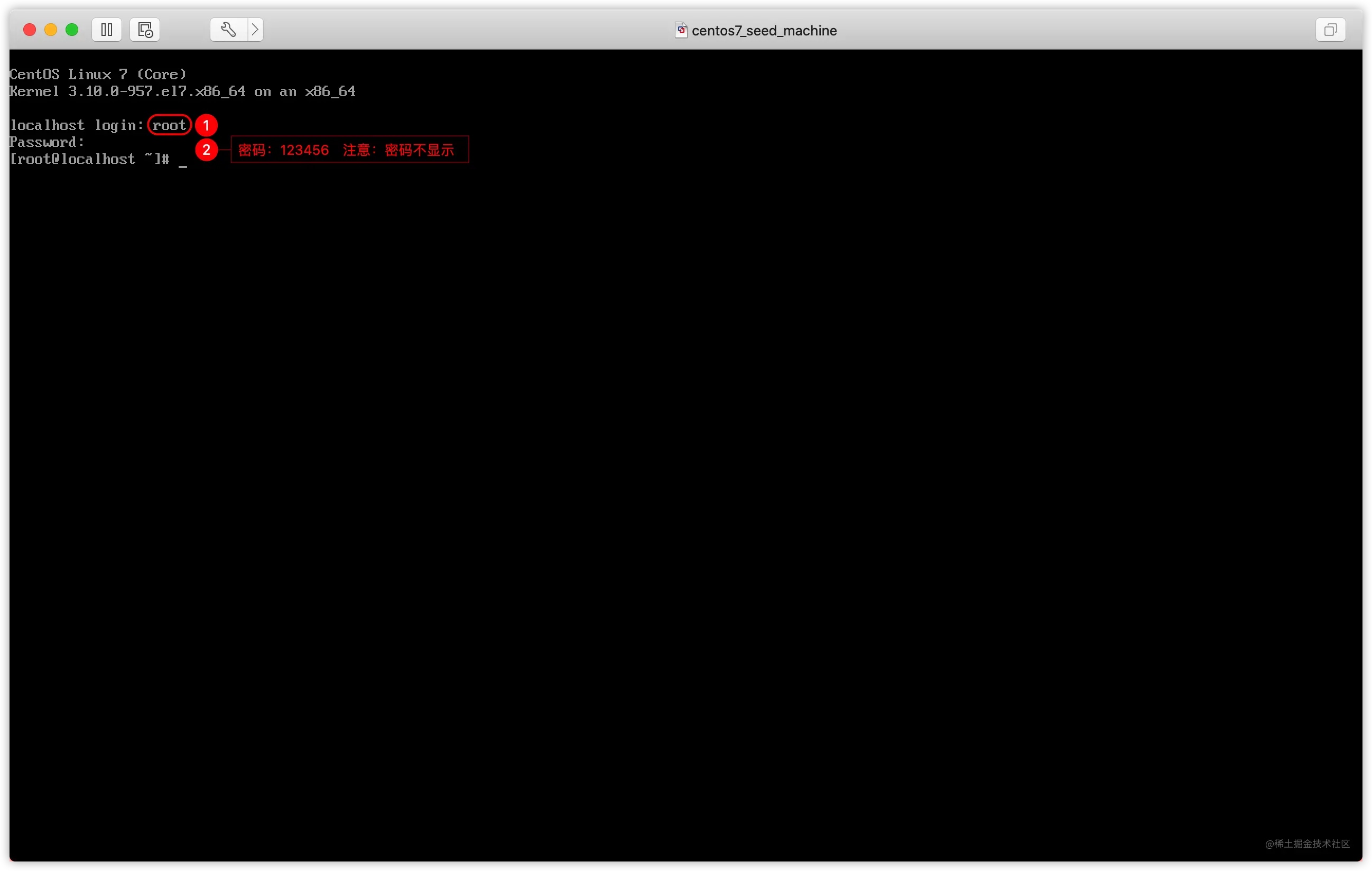This screenshot has width=1372, height=871.
Task: Minimize the VM window with yellow button
Action: [x=51, y=30]
